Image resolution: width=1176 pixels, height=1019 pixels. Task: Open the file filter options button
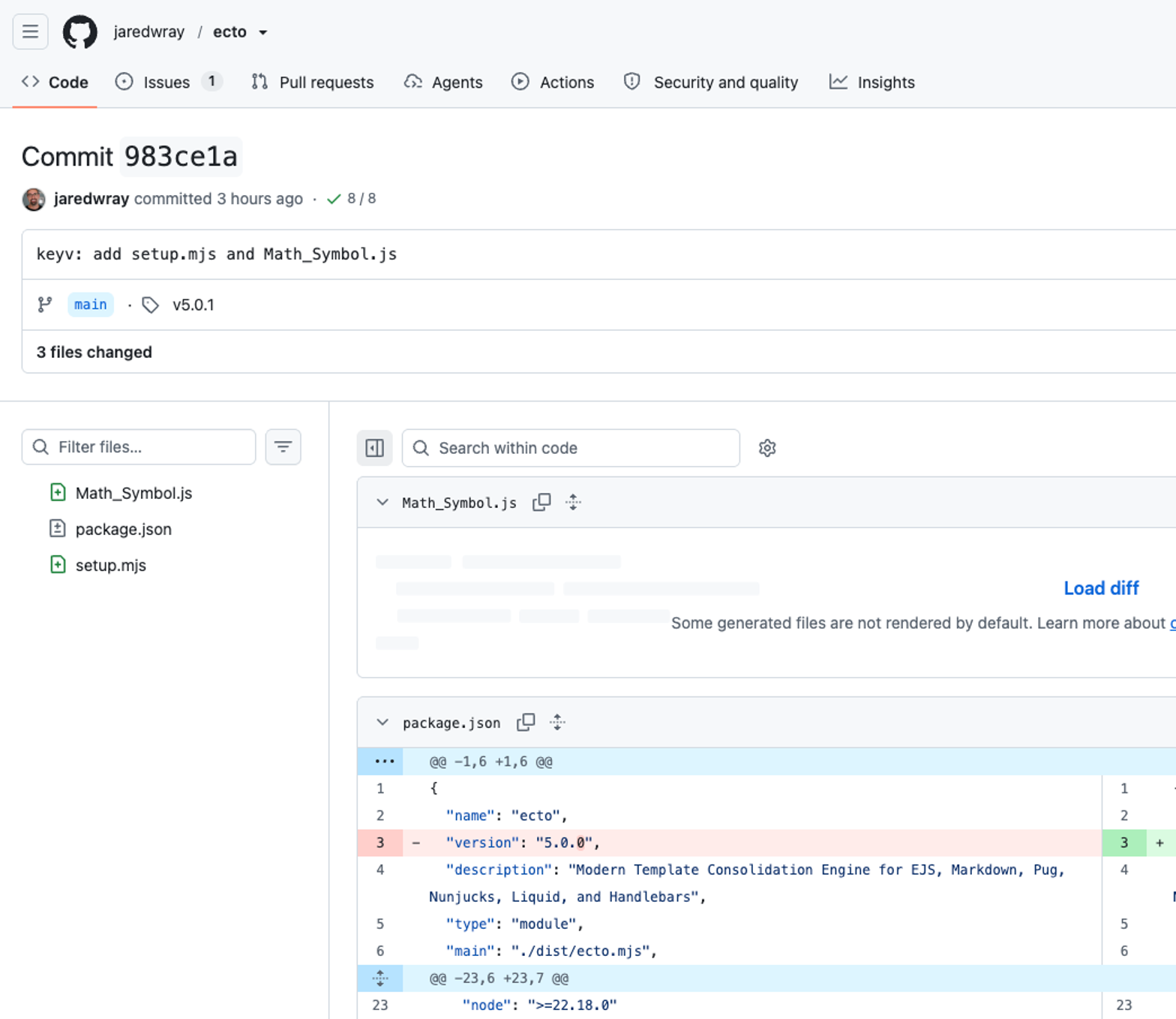283,447
